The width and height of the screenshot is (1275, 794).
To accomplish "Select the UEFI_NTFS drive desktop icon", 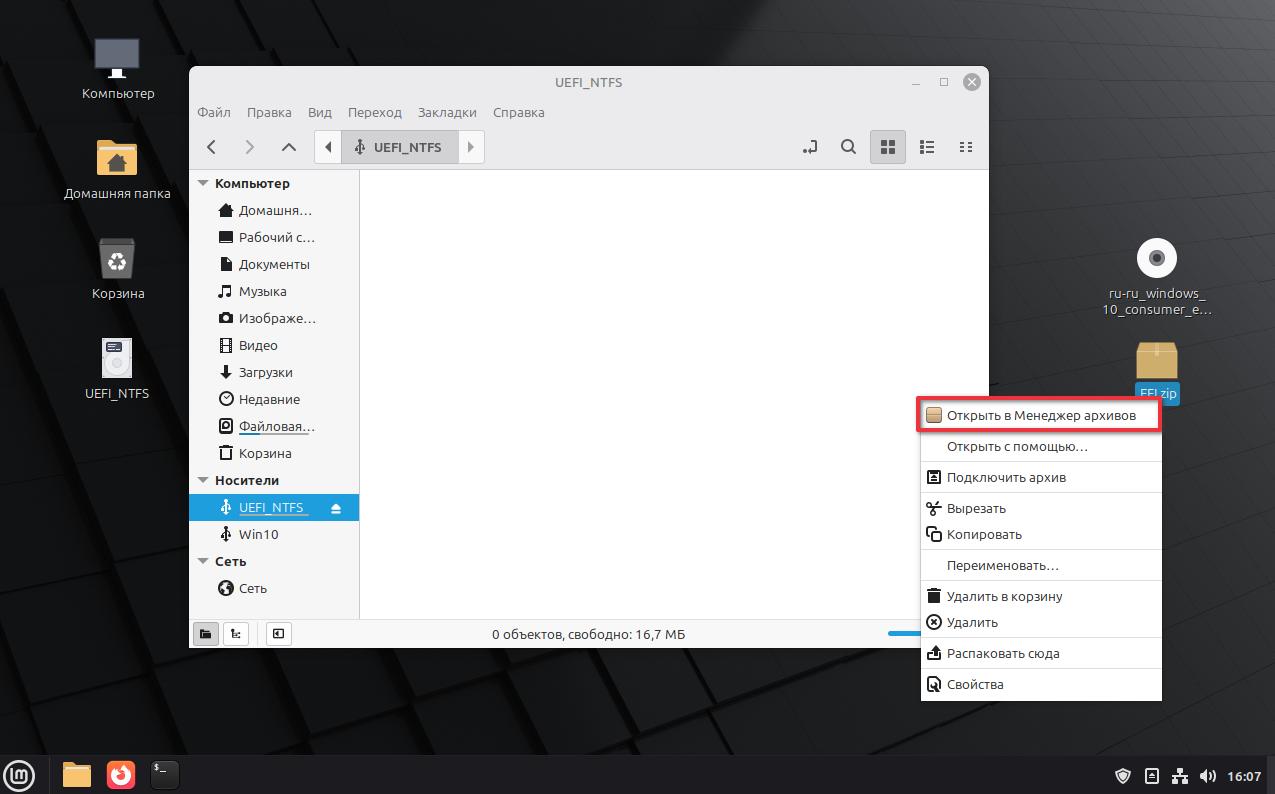I will [117, 368].
